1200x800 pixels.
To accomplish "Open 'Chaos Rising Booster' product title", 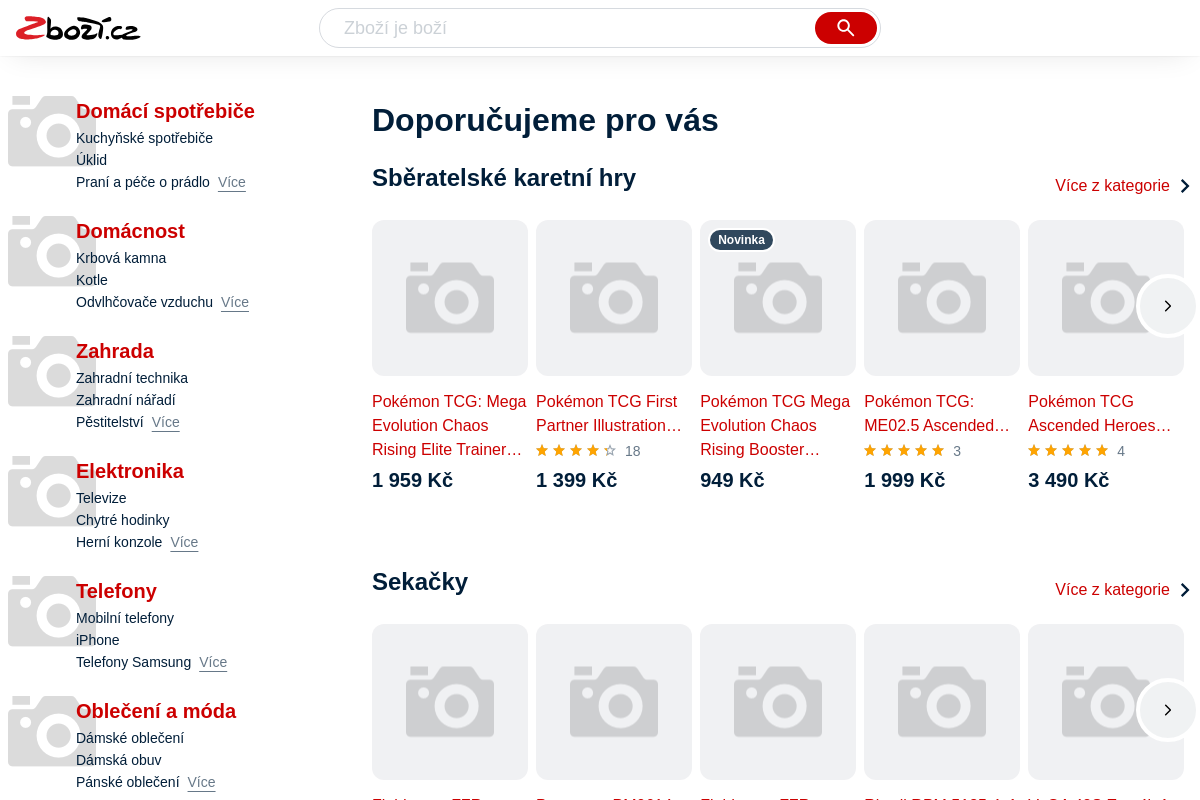I will click(775, 426).
